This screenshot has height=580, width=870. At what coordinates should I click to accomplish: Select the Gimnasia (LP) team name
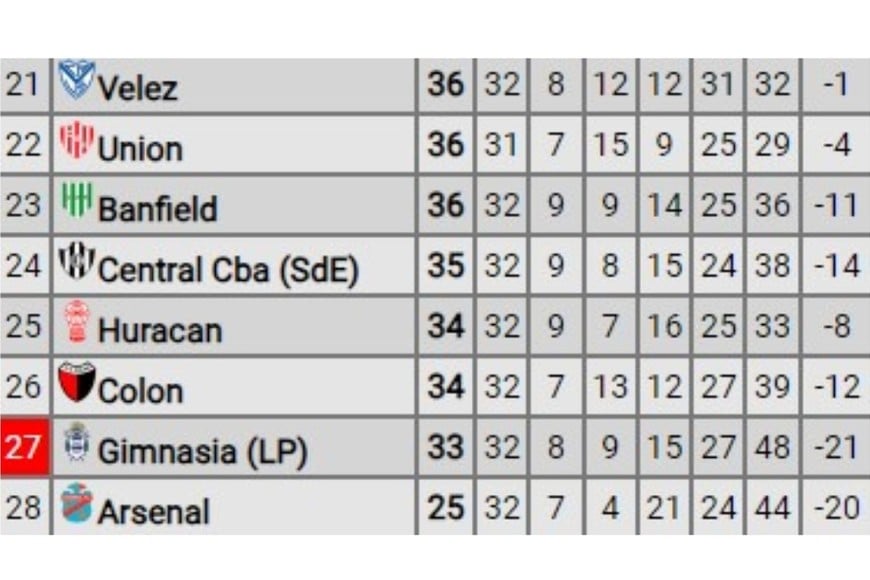click(x=201, y=452)
